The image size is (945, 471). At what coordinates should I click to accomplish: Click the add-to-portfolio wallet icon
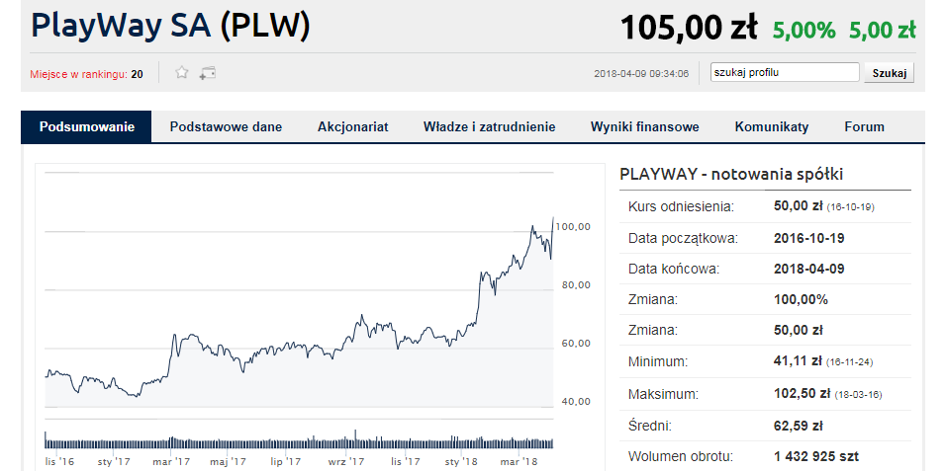pos(208,73)
